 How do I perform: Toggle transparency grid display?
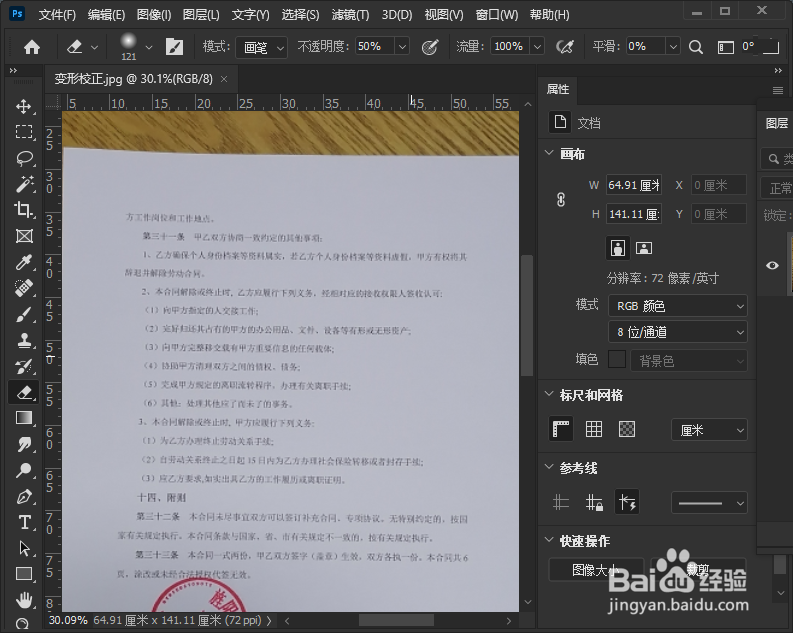coord(627,430)
